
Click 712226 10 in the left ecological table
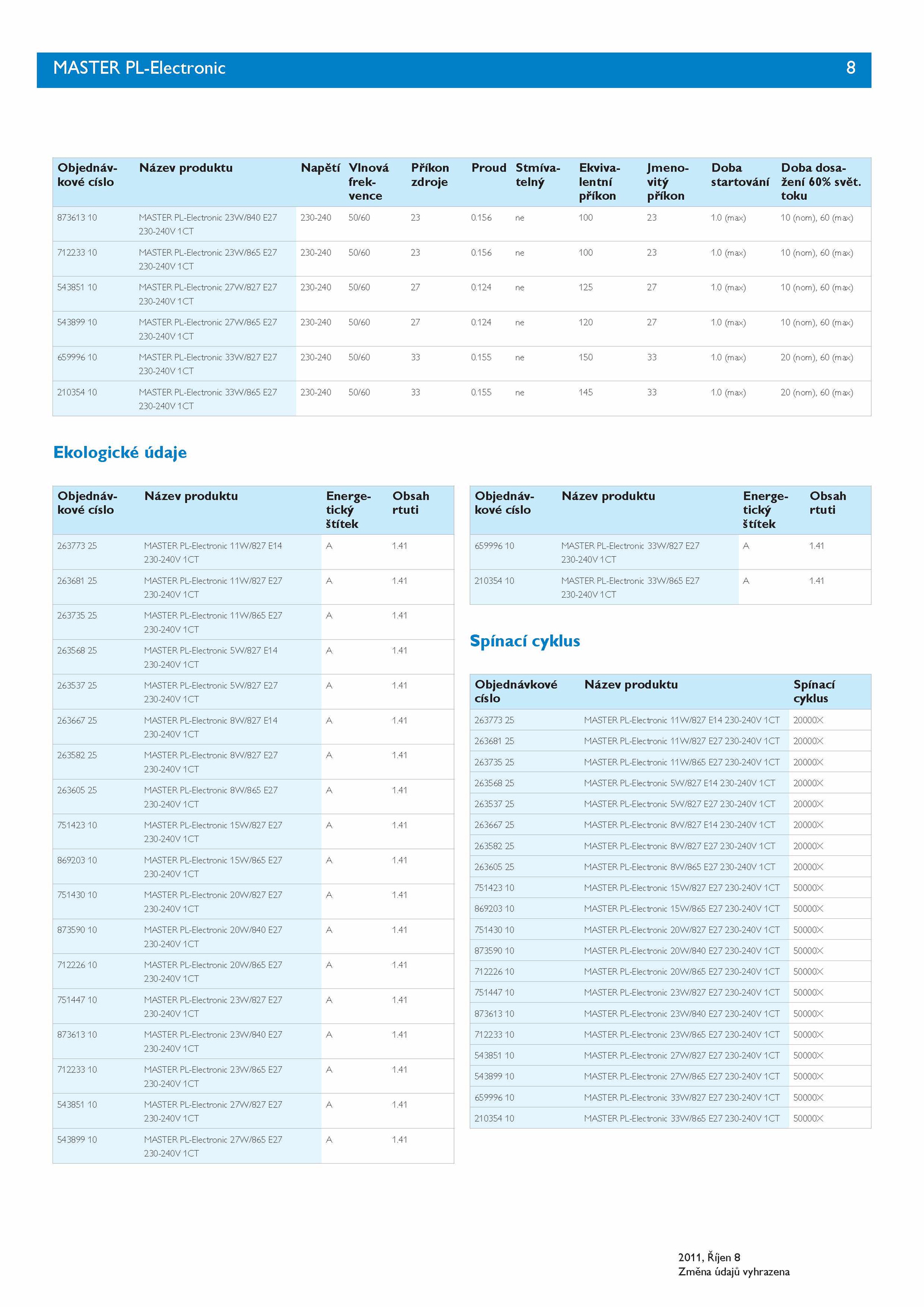(x=77, y=965)
